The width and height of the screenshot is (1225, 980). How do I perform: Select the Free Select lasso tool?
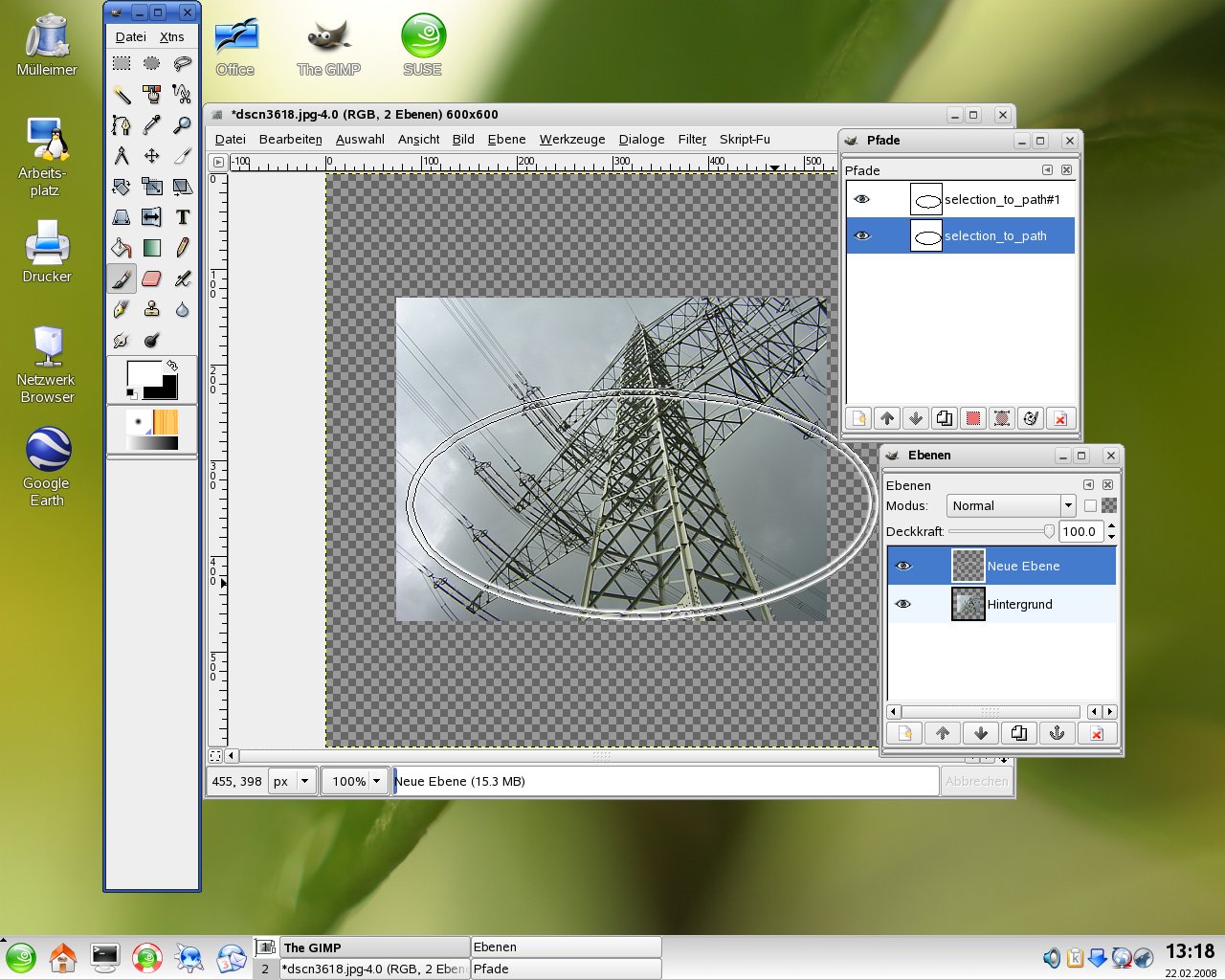click(x=182, y=63)
